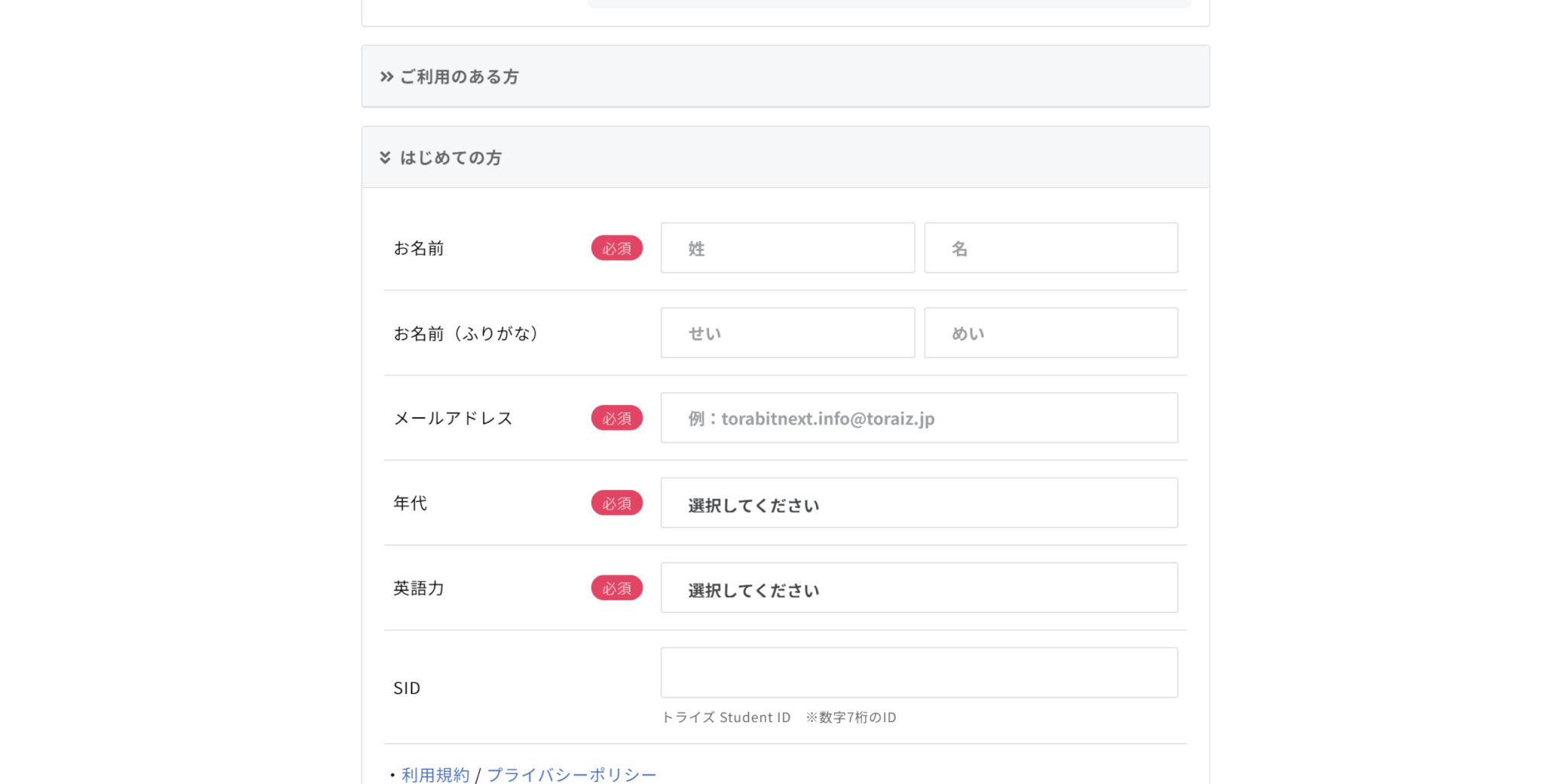Image resolution: width=1565 pixels, height=784 pixels.
Task: Open the 英語力 dropdown
Action: click(x=919, y=588)
